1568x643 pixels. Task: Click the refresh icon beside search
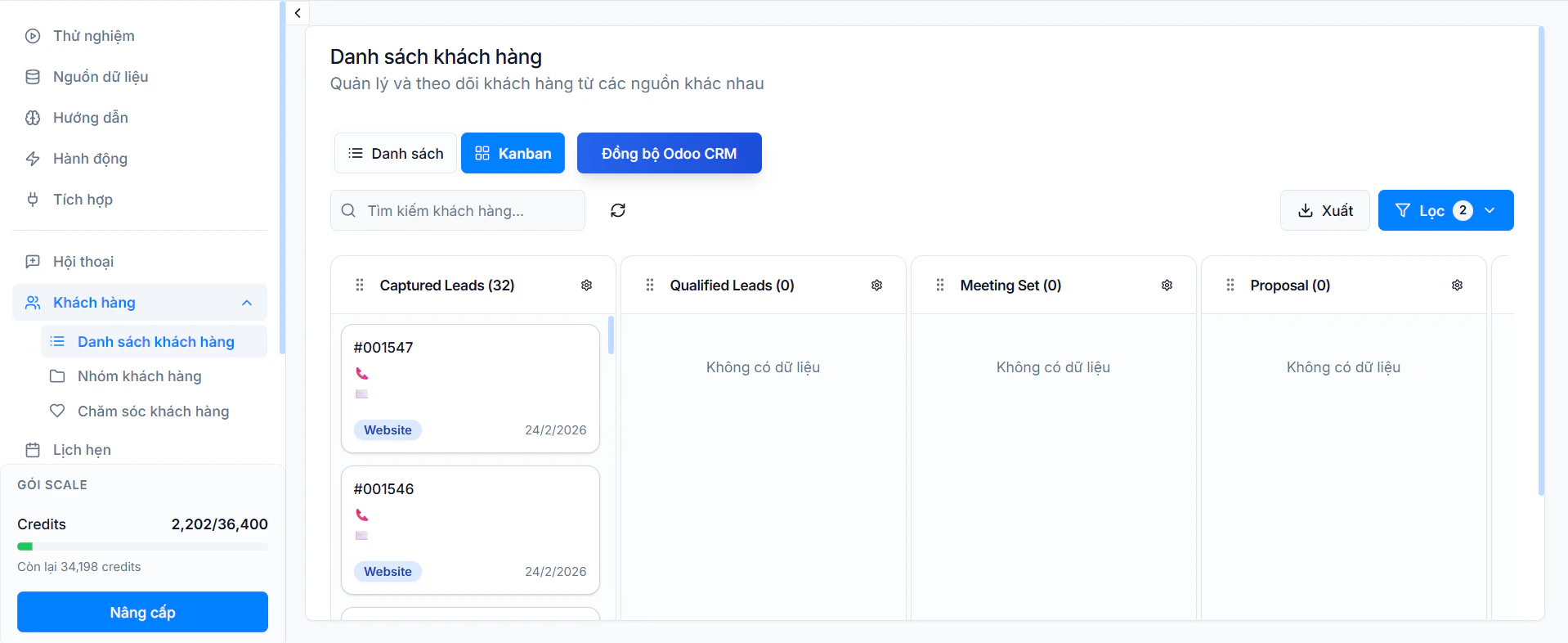click(x=618, y=210)
